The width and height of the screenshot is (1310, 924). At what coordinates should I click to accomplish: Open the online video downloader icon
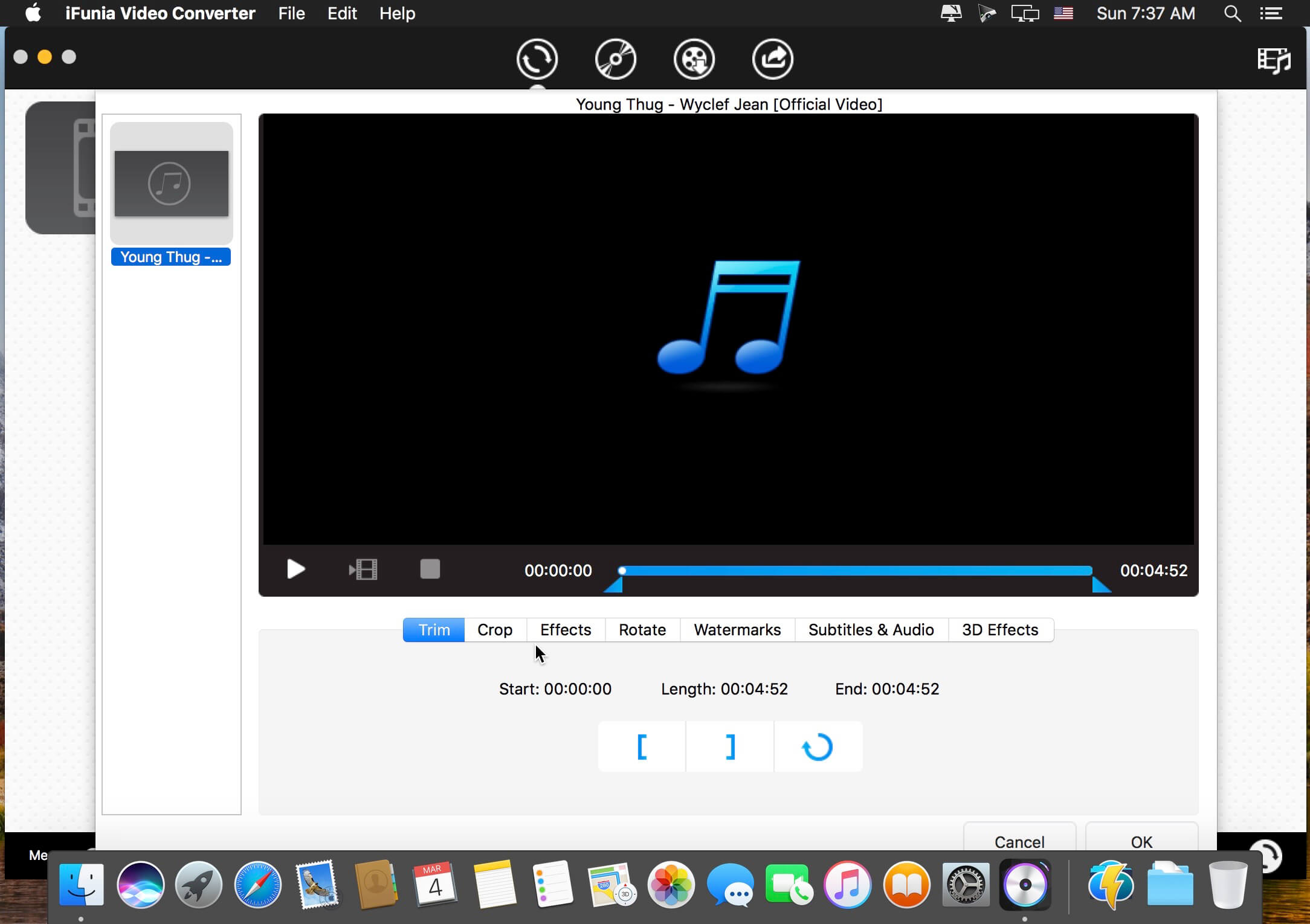[694, 59]
